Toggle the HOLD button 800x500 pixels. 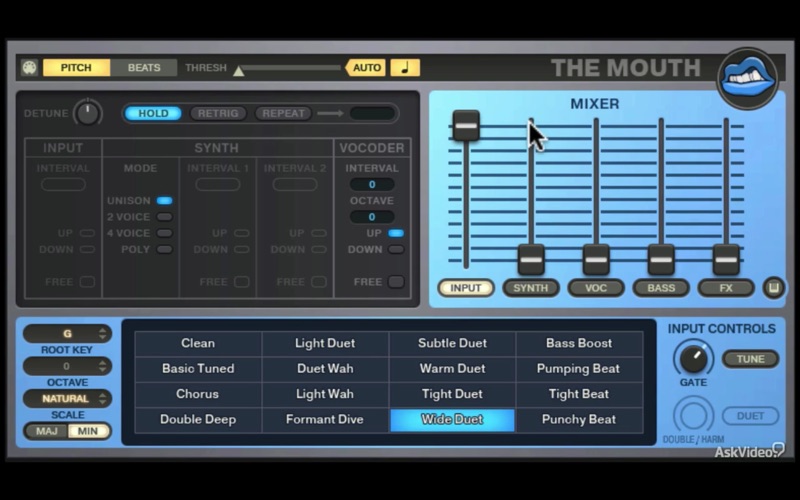(153, 113)
